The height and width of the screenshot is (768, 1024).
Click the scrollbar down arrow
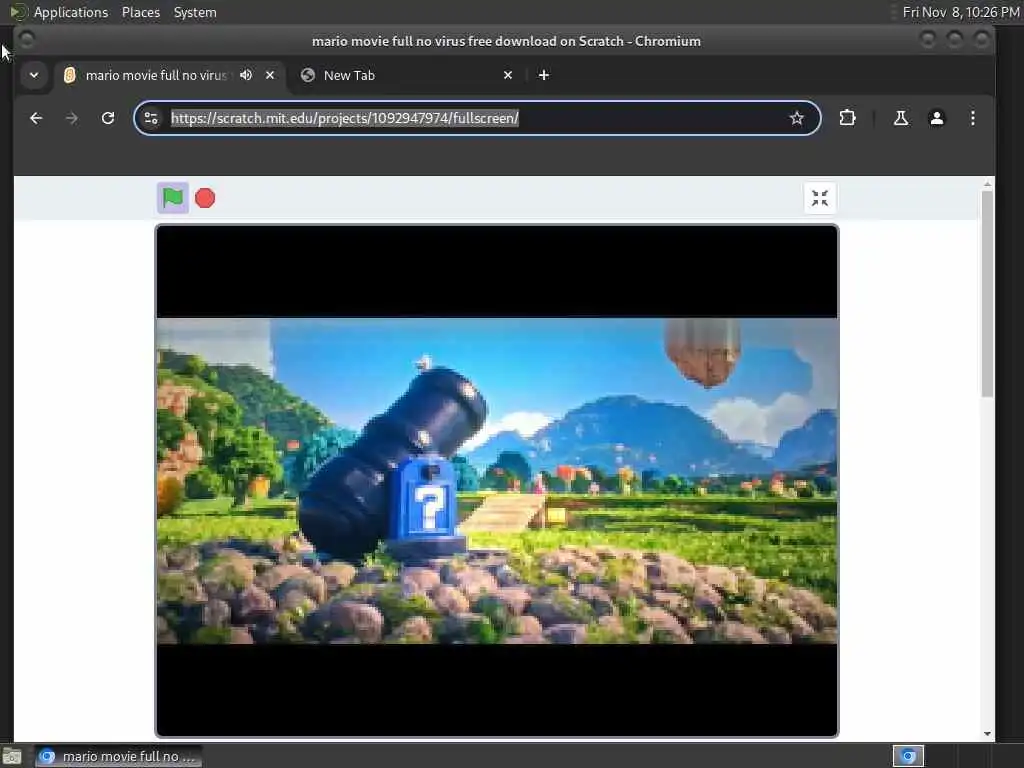pyautogui.click(x=987, y=733)
